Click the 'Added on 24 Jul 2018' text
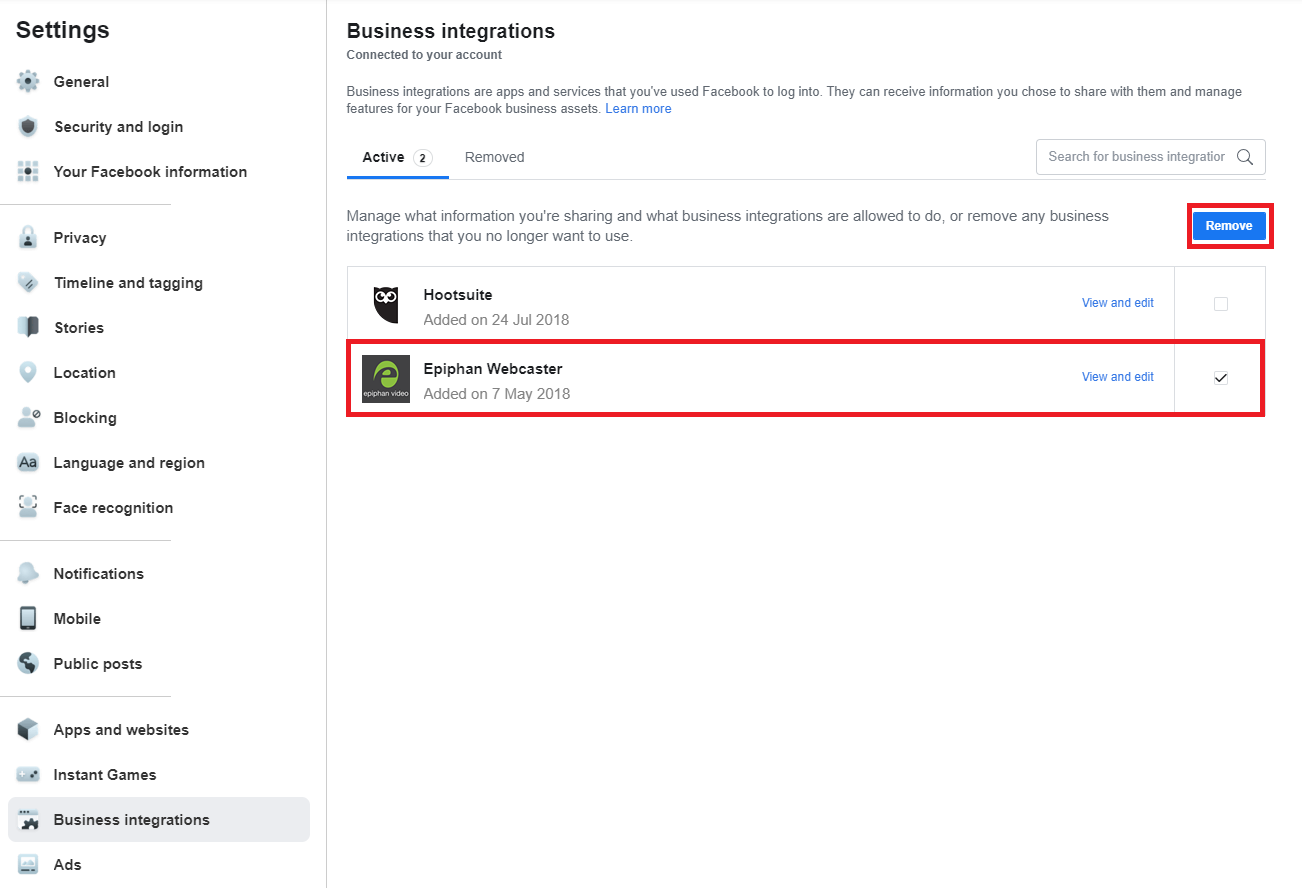 [x=496, y=320]
